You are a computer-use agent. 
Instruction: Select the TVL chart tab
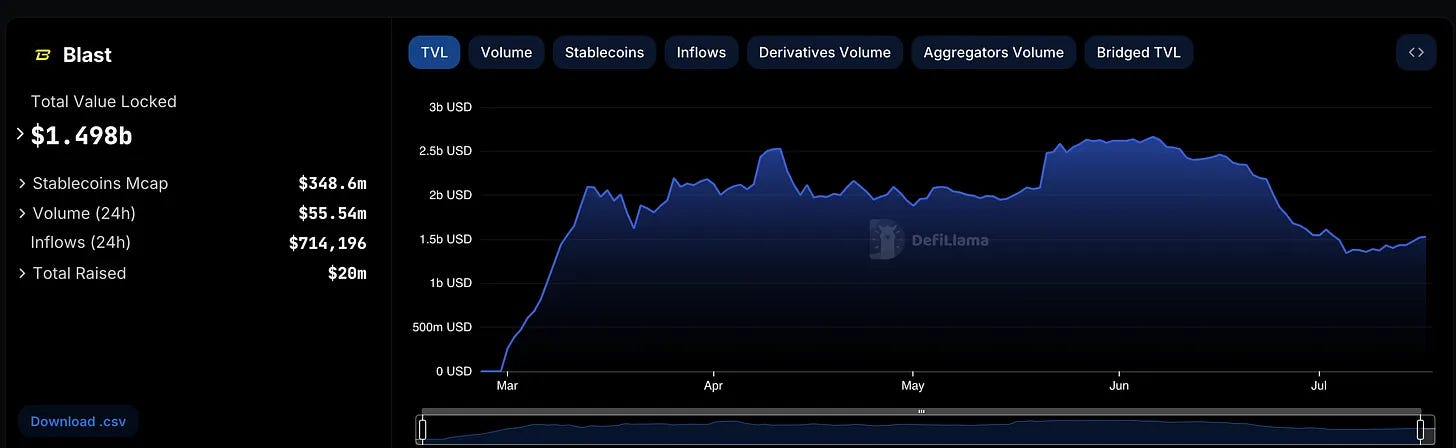coord(434,52)
